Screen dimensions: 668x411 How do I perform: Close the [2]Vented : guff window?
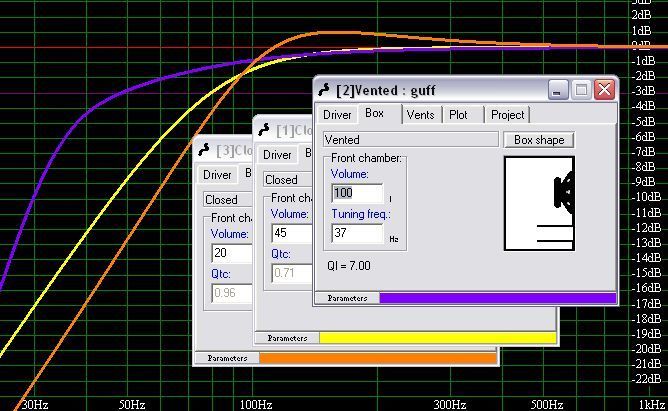click(605, 90)
